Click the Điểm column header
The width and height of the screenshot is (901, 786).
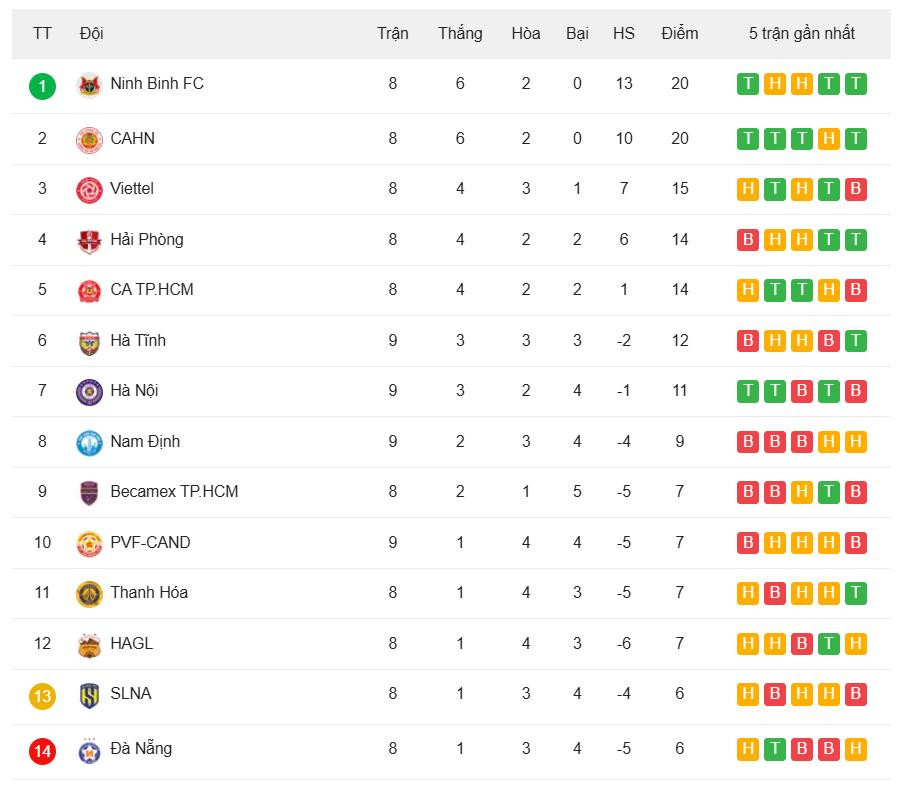[680, 33]
